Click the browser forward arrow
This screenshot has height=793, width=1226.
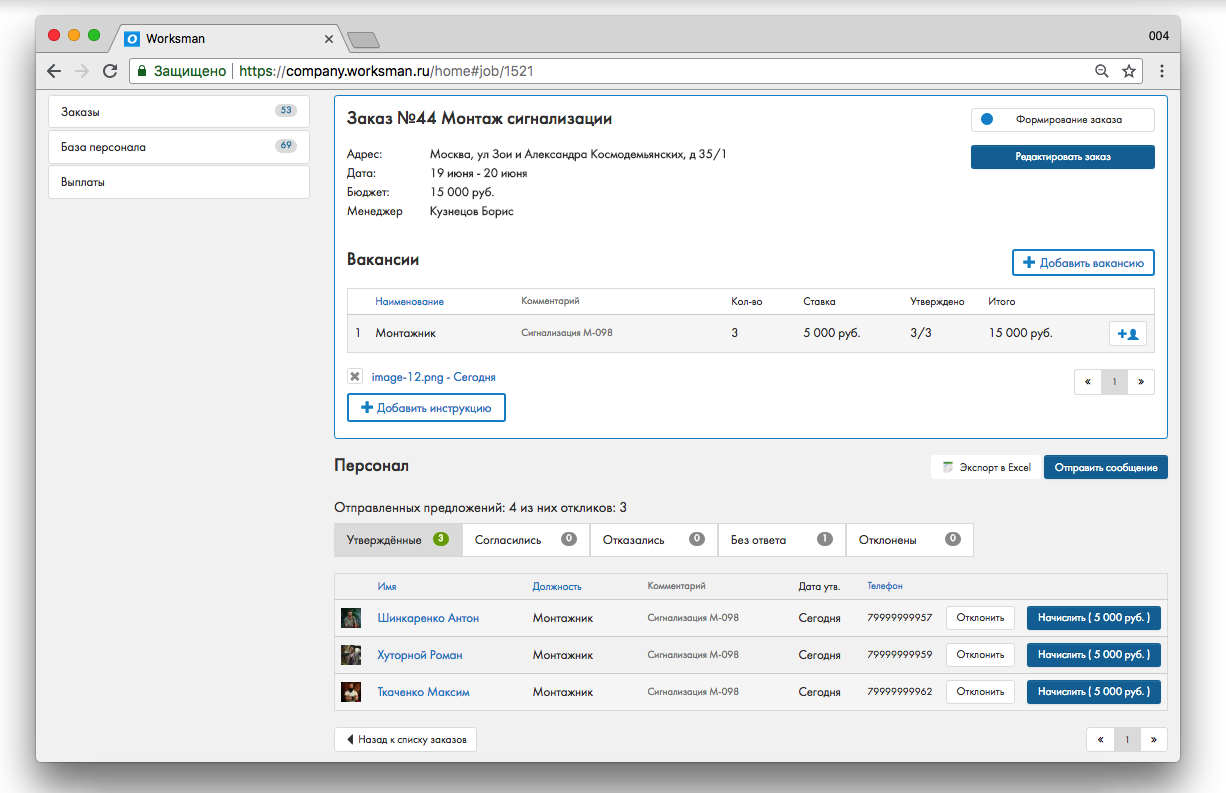click(x=82, y=71)
